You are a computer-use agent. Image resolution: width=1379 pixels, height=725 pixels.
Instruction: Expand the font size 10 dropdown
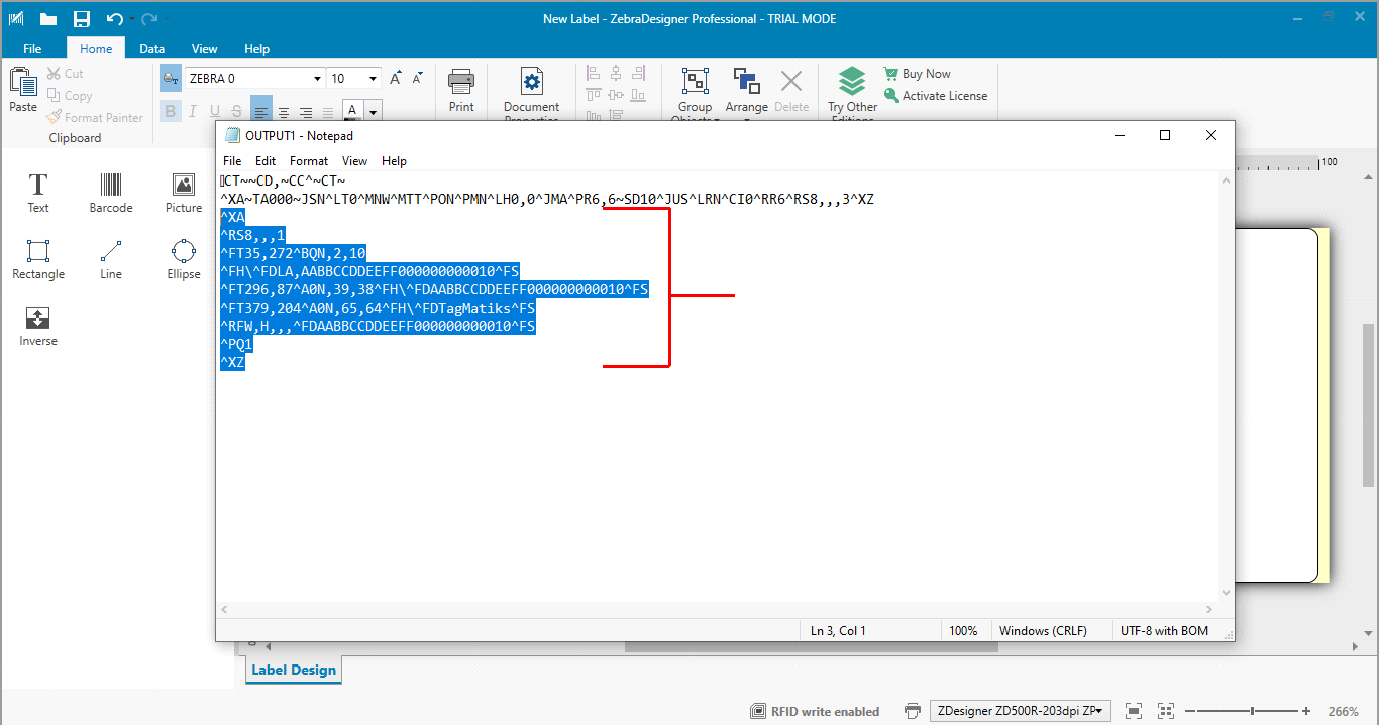[373, 79]
